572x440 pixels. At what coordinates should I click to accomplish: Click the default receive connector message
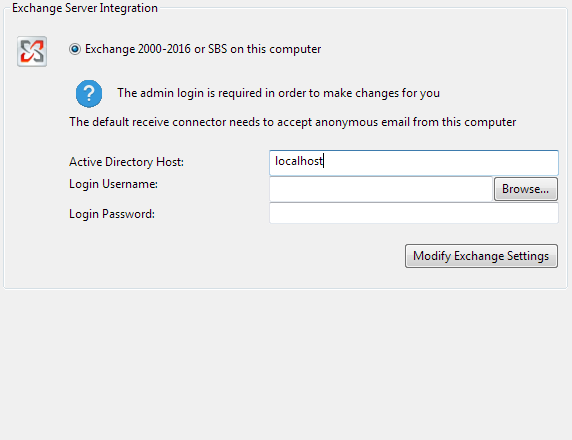pyautogui.click(x=293, y=122)
